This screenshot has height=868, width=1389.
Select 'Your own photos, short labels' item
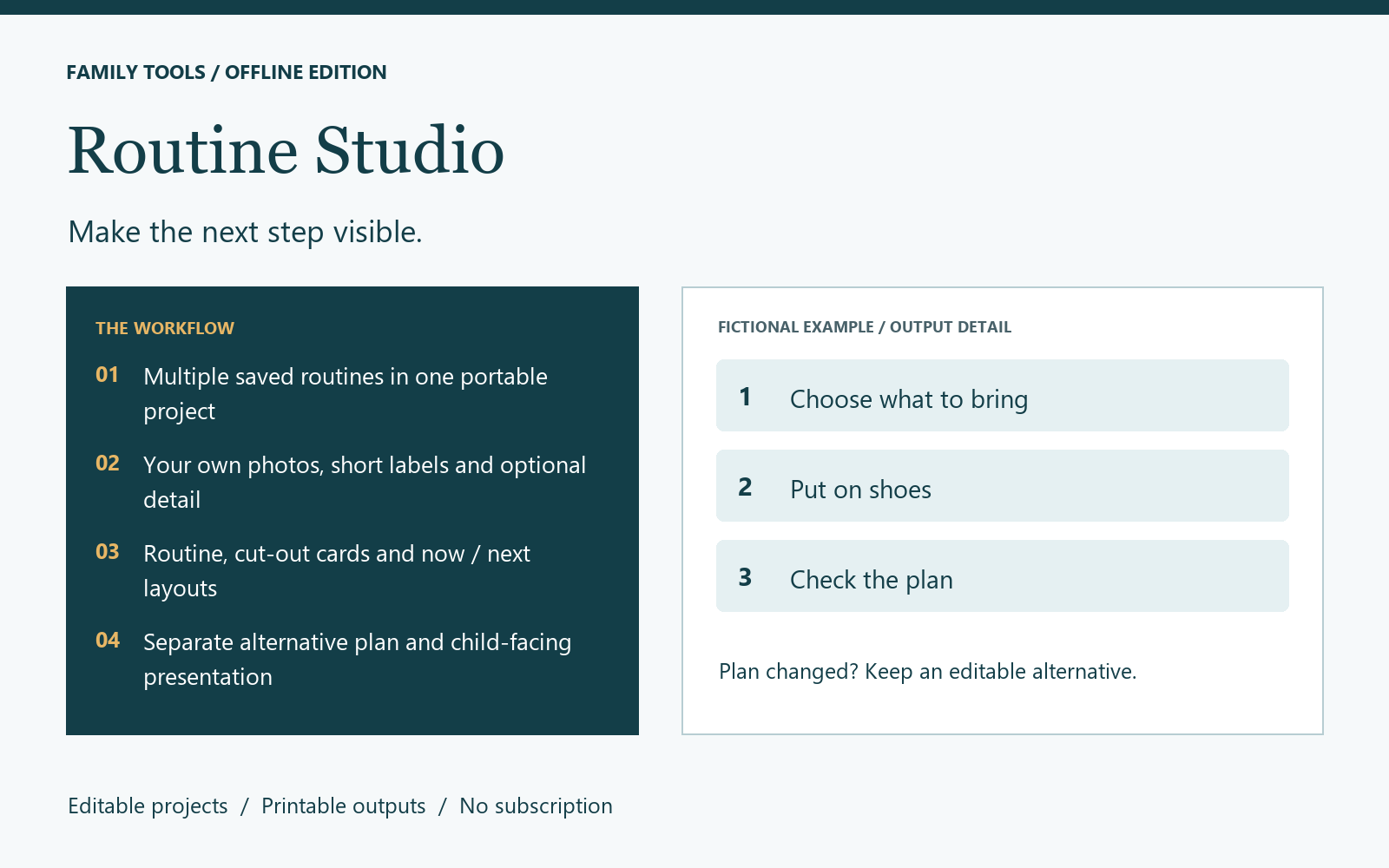click(365, 482)
